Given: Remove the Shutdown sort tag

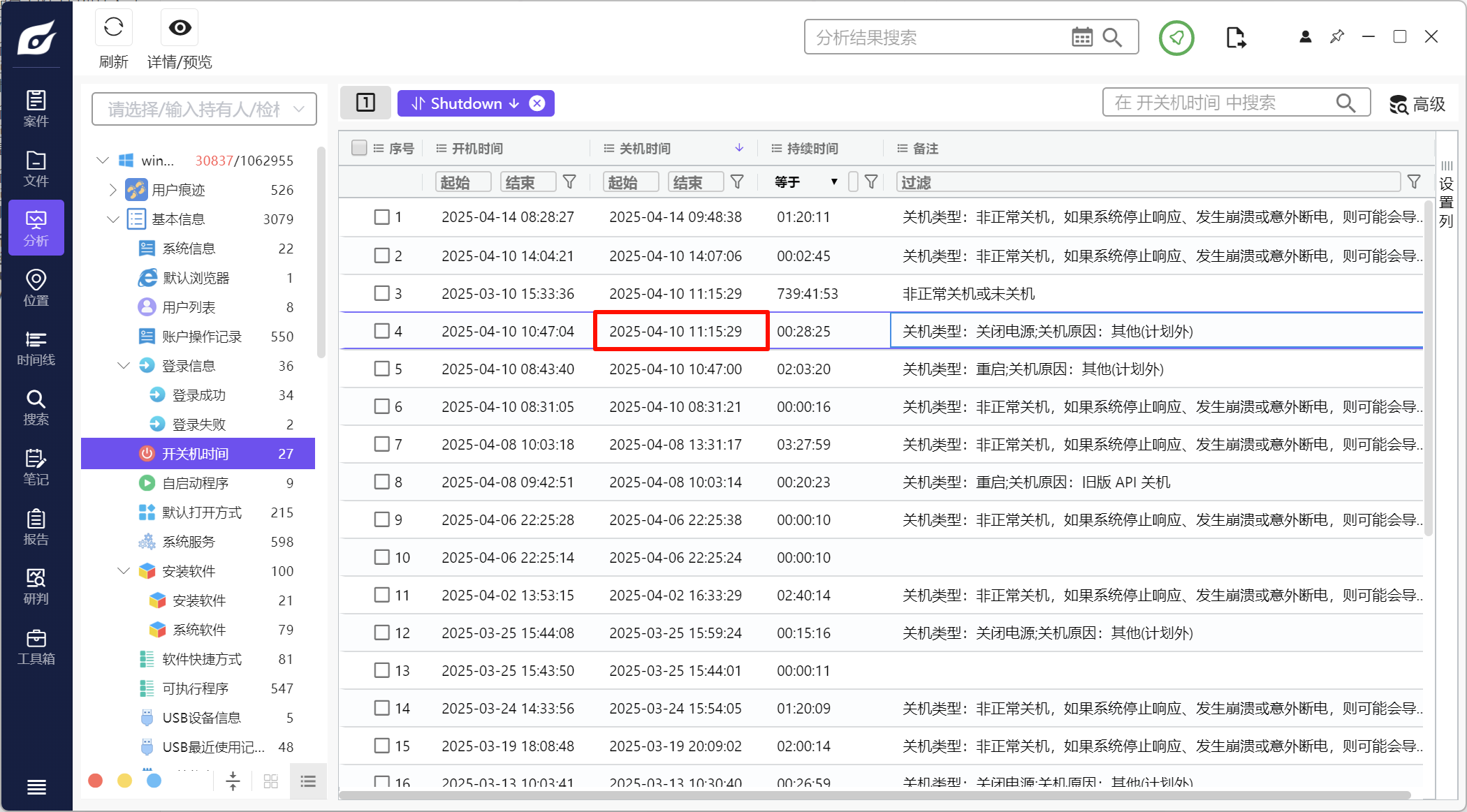Looking at the screenshot, I should click(x=537, y=103).
